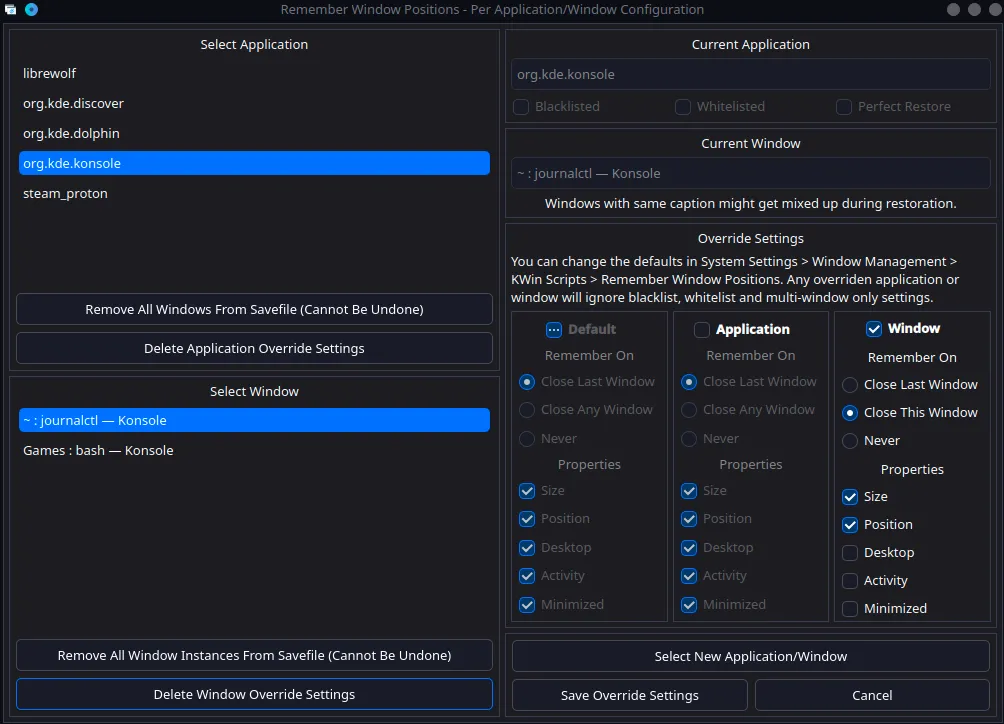Enable Desktop property in Window column
This screenshot has width=1004, height=724.
(850, 553)
